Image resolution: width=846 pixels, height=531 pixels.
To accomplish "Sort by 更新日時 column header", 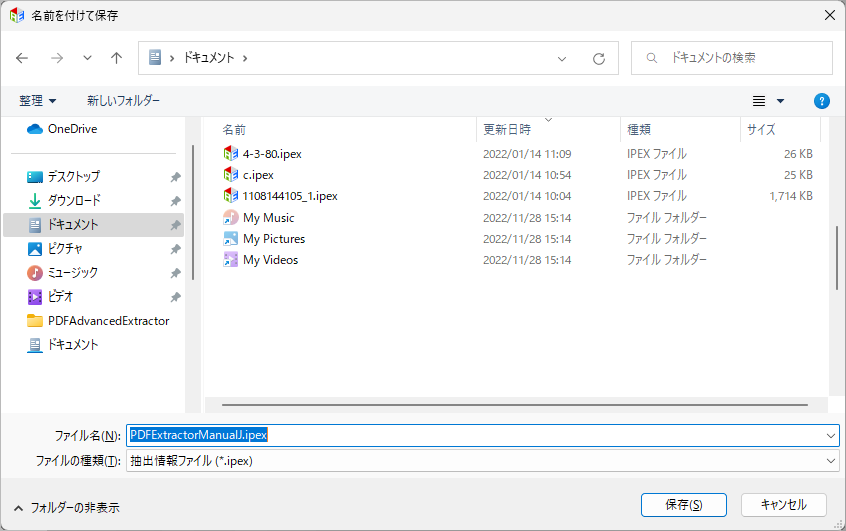I will (507, 130).
